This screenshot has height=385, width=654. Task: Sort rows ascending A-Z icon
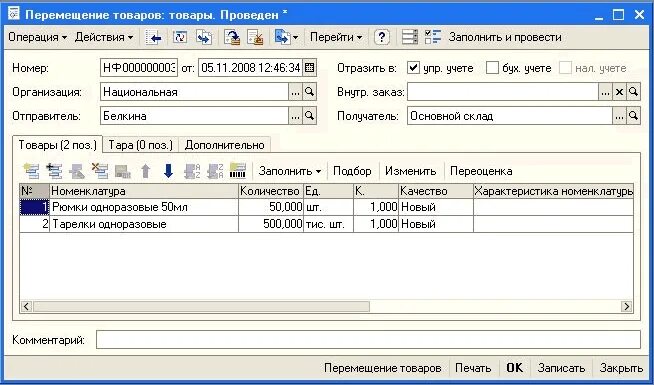tap(192, 171)
